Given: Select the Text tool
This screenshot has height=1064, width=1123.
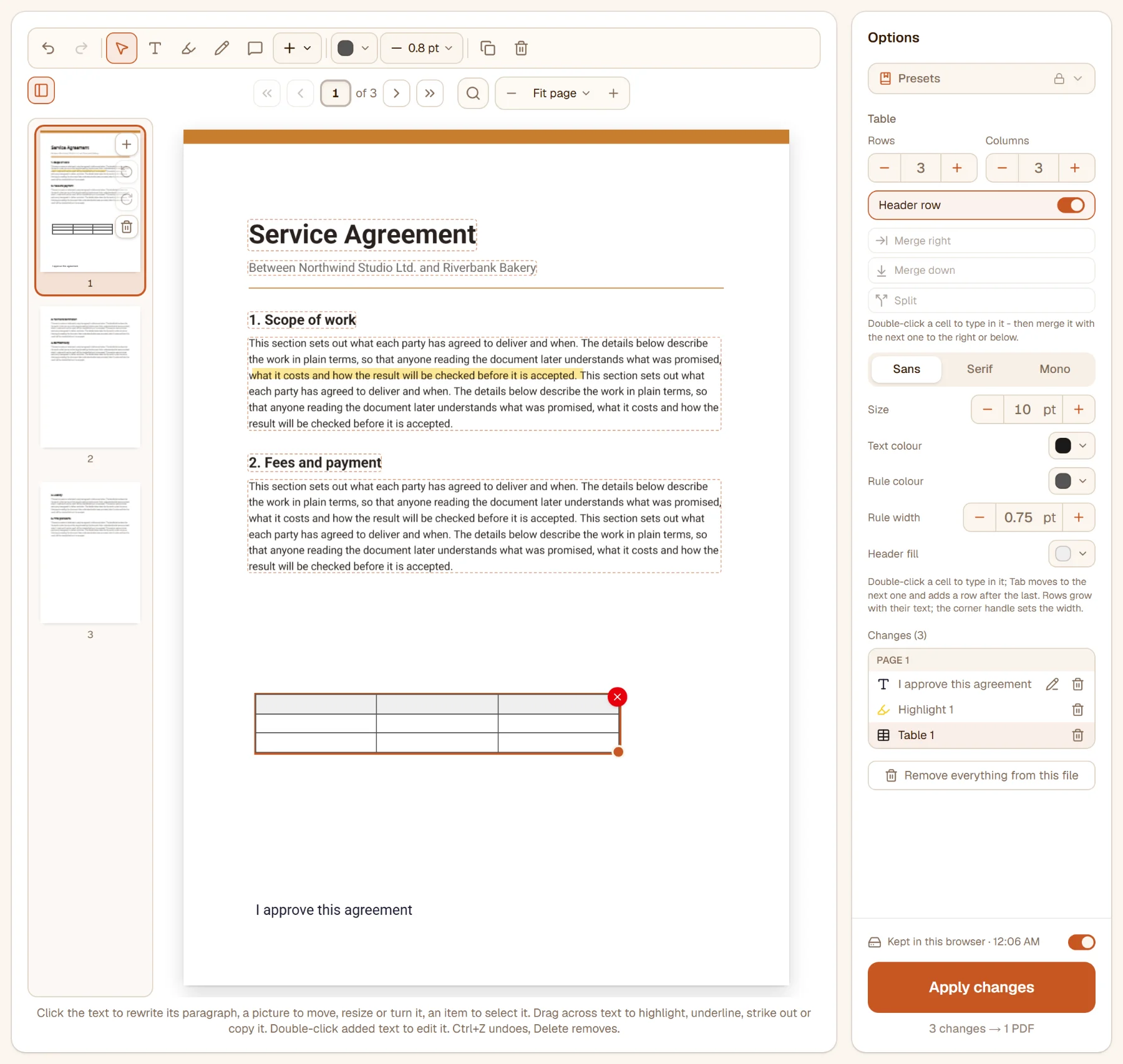Looking at the screenshot, I should 155,48.
